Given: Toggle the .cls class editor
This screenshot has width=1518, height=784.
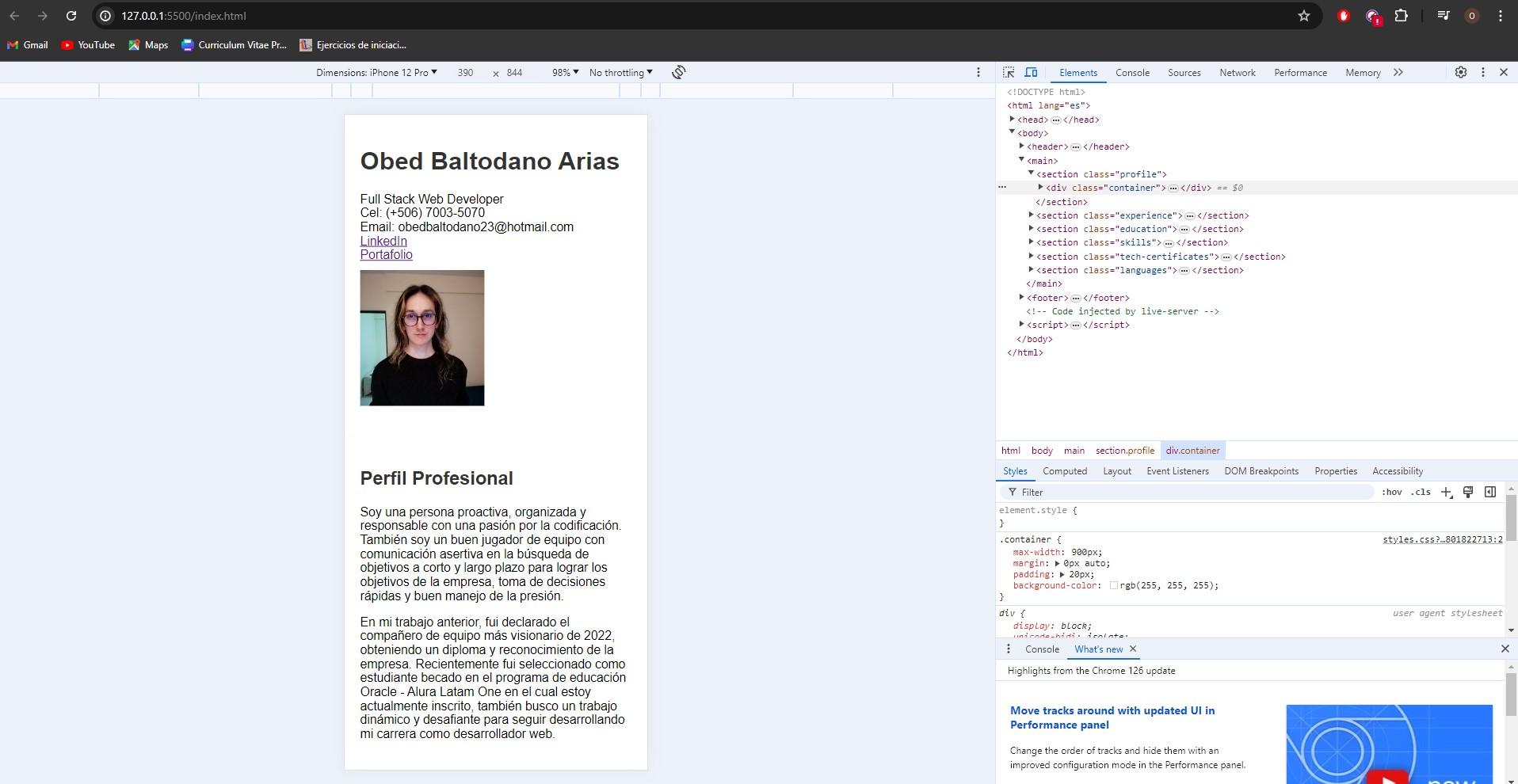Looking at the screenshot, I should 1421,492.
